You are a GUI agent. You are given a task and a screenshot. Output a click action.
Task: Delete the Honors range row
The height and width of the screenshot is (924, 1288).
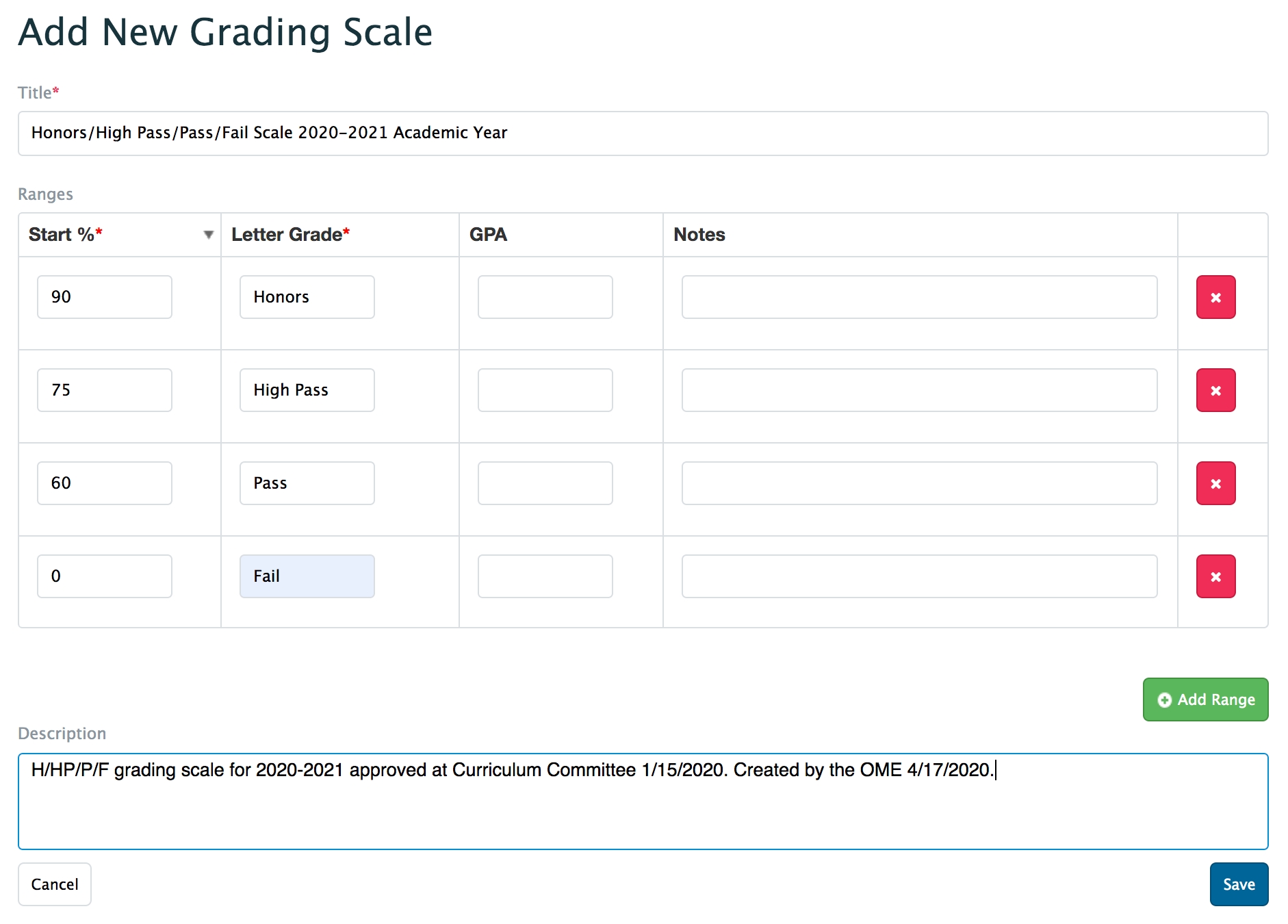click(1215, 297)
